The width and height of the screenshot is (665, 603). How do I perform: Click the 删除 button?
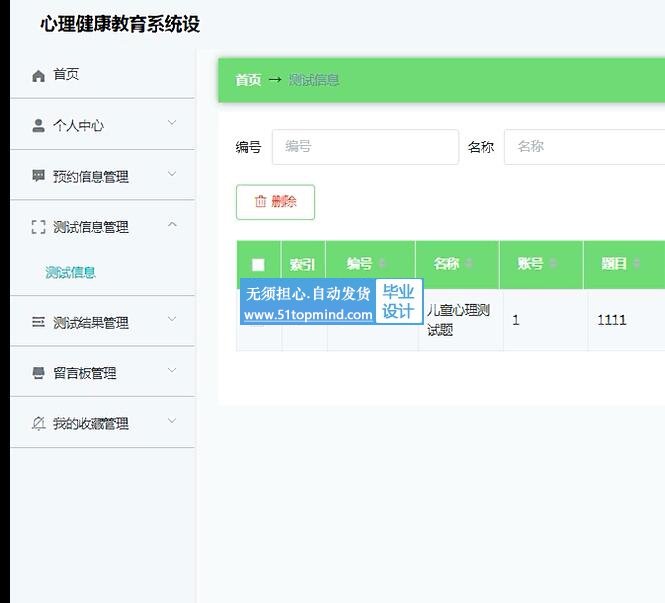(x=275, y=202)
